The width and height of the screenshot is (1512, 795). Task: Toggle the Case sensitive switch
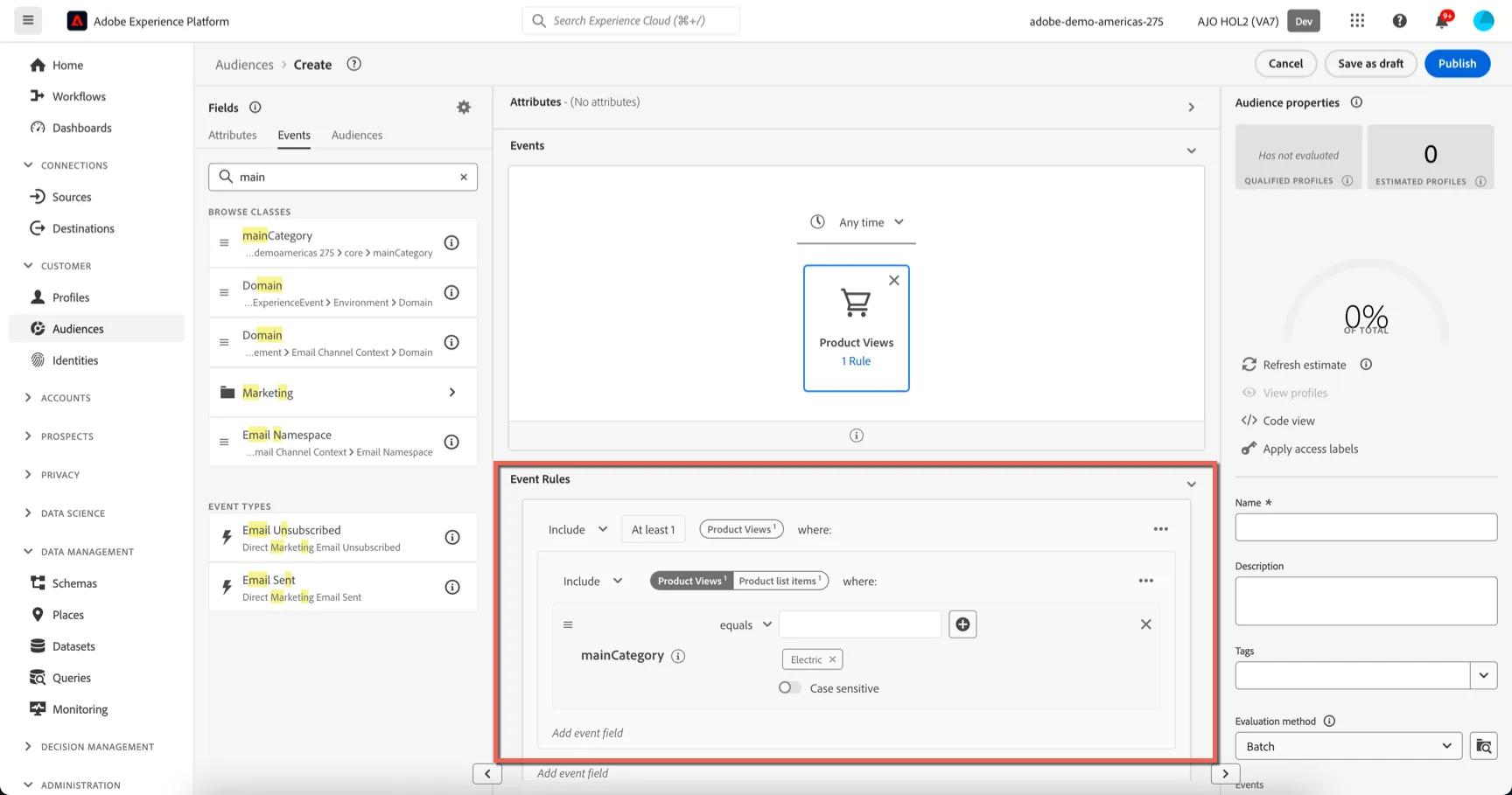tap(789, 688)
